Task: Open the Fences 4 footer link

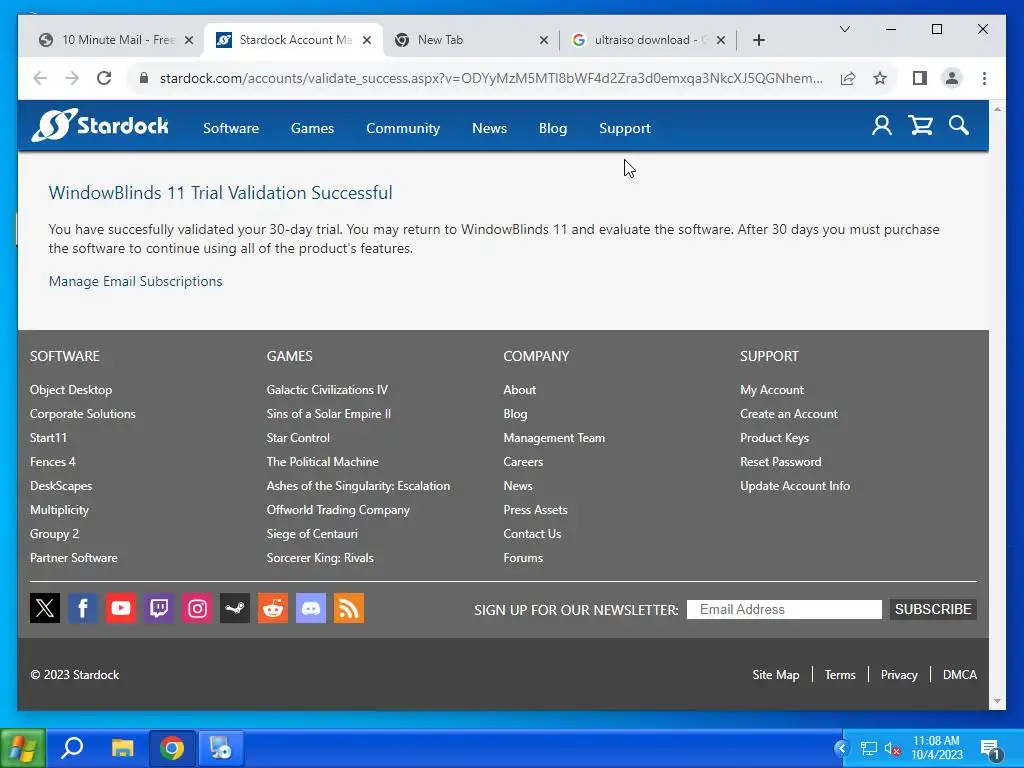Action: tap(52, 461)
